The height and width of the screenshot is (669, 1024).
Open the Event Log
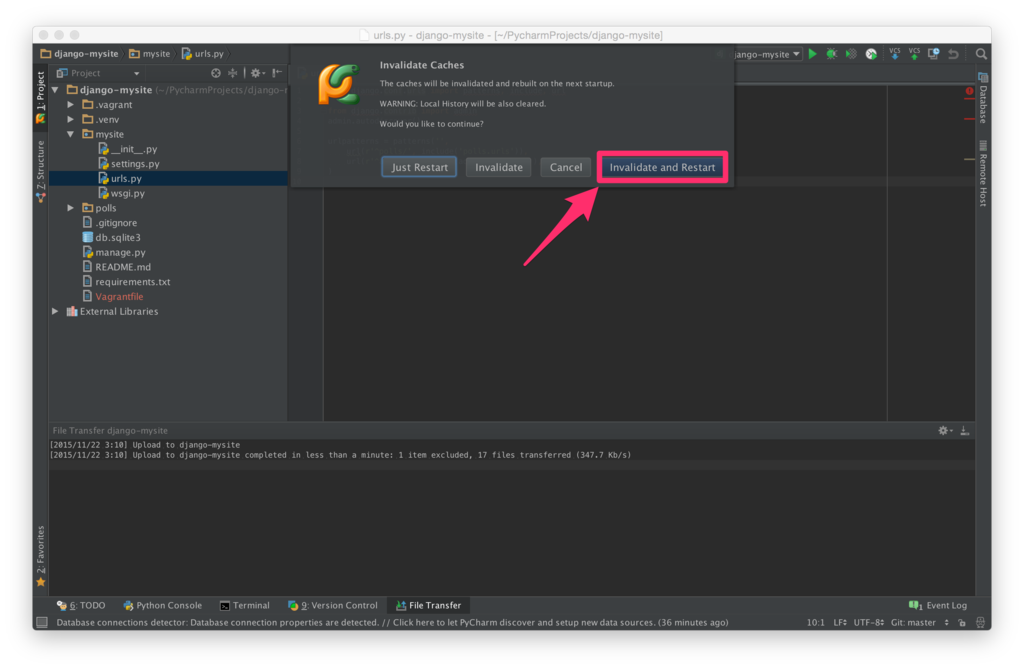tap(938, 606)
